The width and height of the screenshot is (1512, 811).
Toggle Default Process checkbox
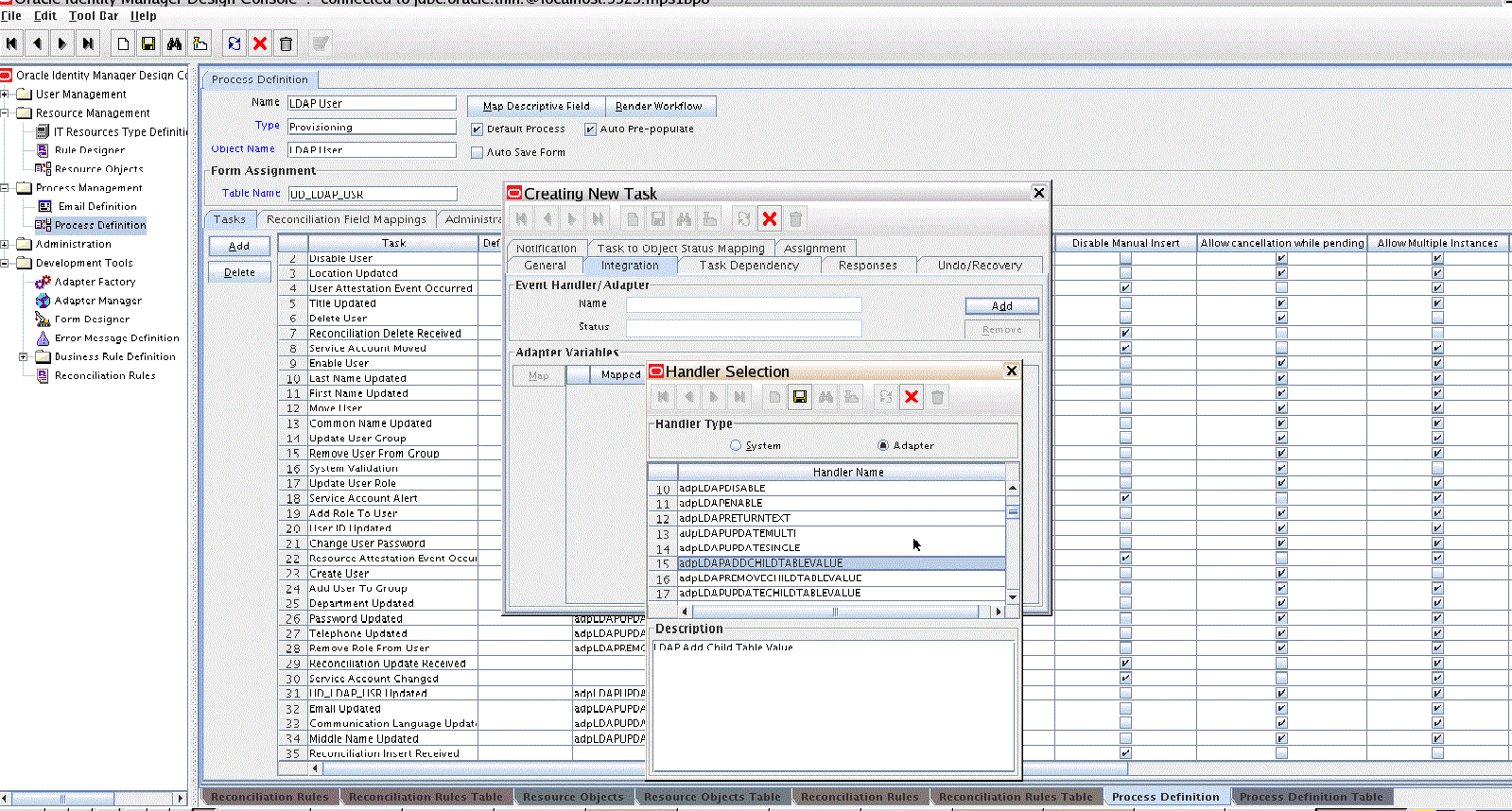(477, 129)
